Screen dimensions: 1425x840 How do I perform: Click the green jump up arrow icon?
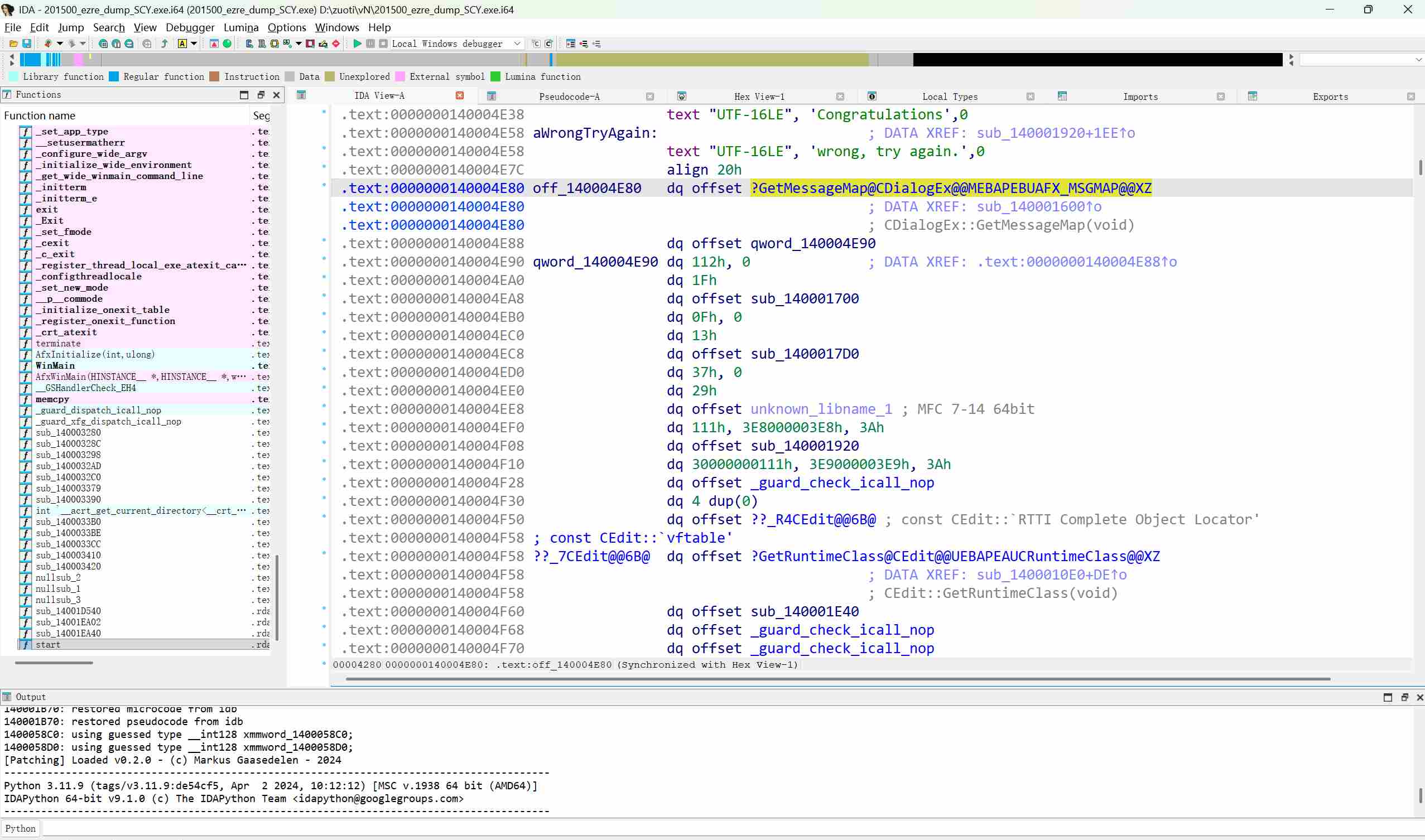[x=165, y=44]
